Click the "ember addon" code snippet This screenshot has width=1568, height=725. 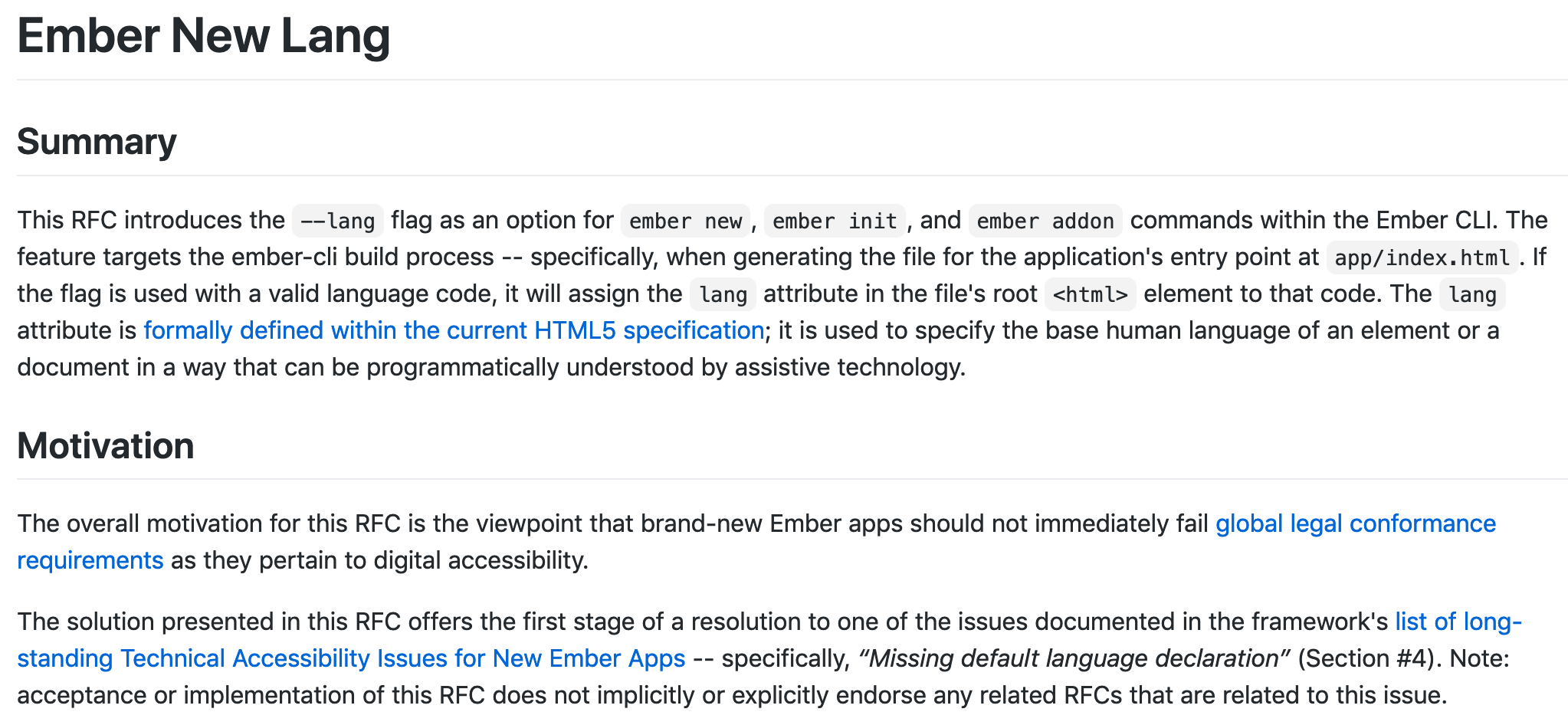click(x=1045, y=221)
